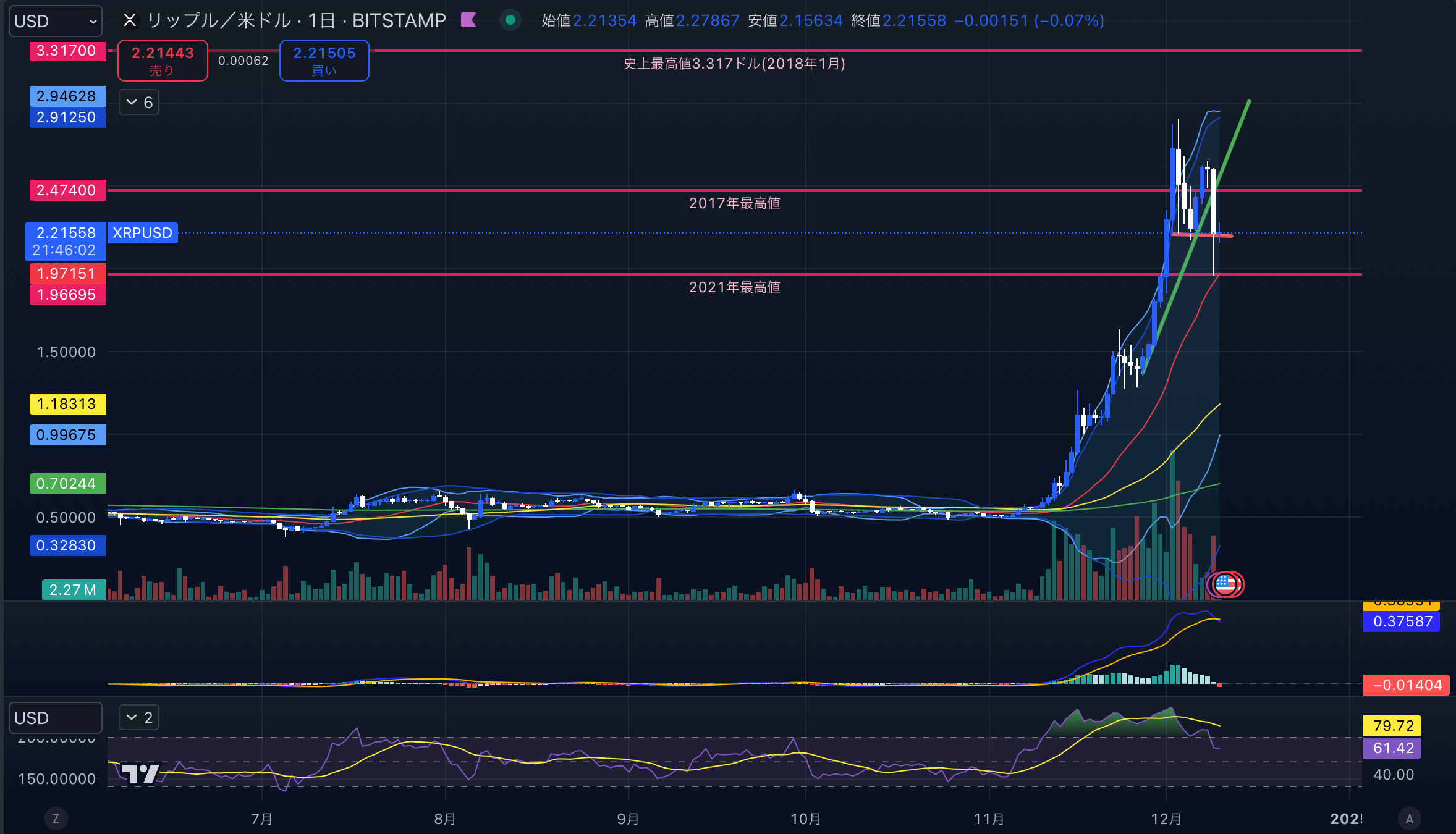Click the 7月 label on time axis
Image resolution: width=1456 pixels, height=834 pixels.
pos(262,819)
